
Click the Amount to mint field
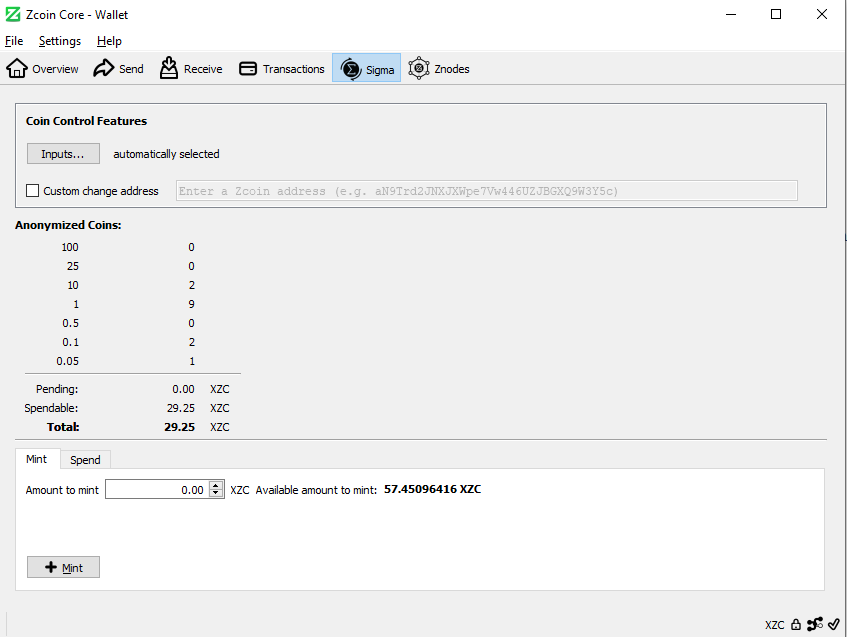pyautogui.click(x=157, y=490)
